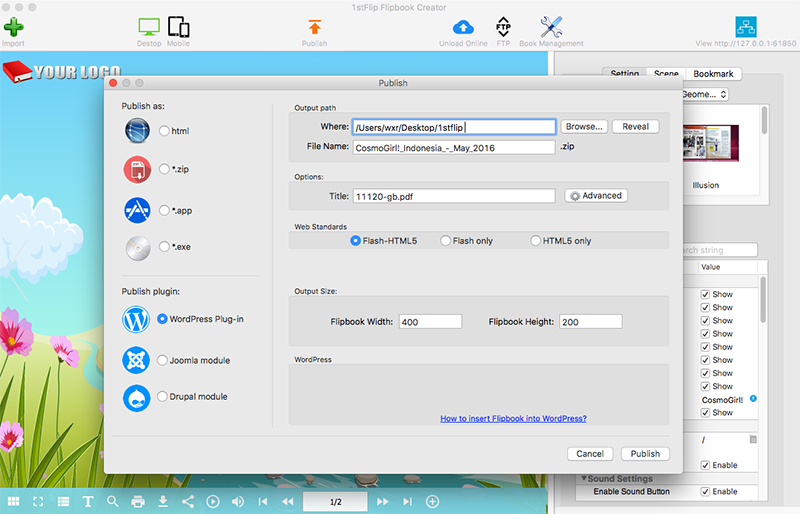Click the Drupal logo icon
800x514 pixels.
pyautogui.click(x=136, y=398)
